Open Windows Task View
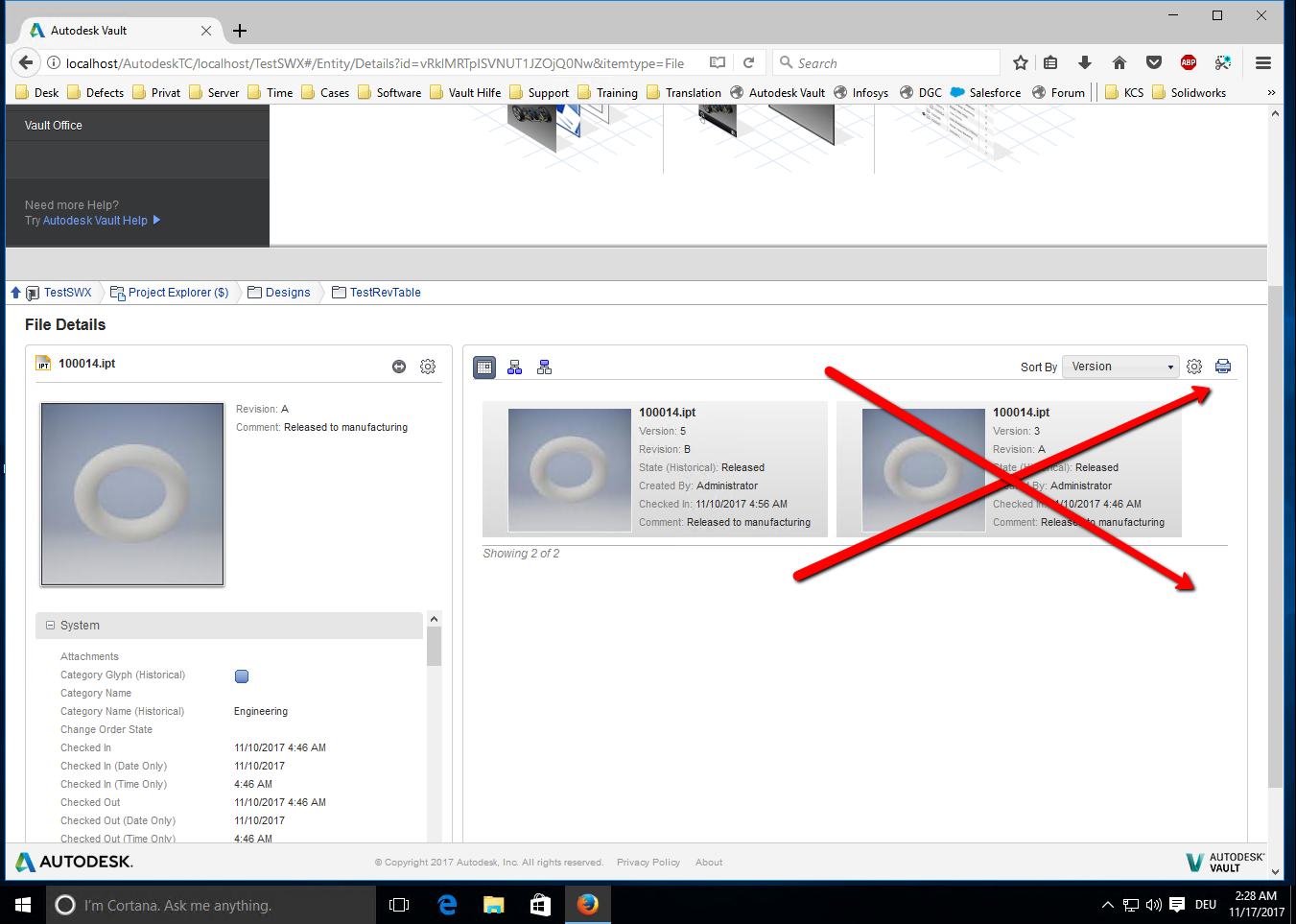The height and width of the screenshot is (924, 1296). (x=399, y=905)
